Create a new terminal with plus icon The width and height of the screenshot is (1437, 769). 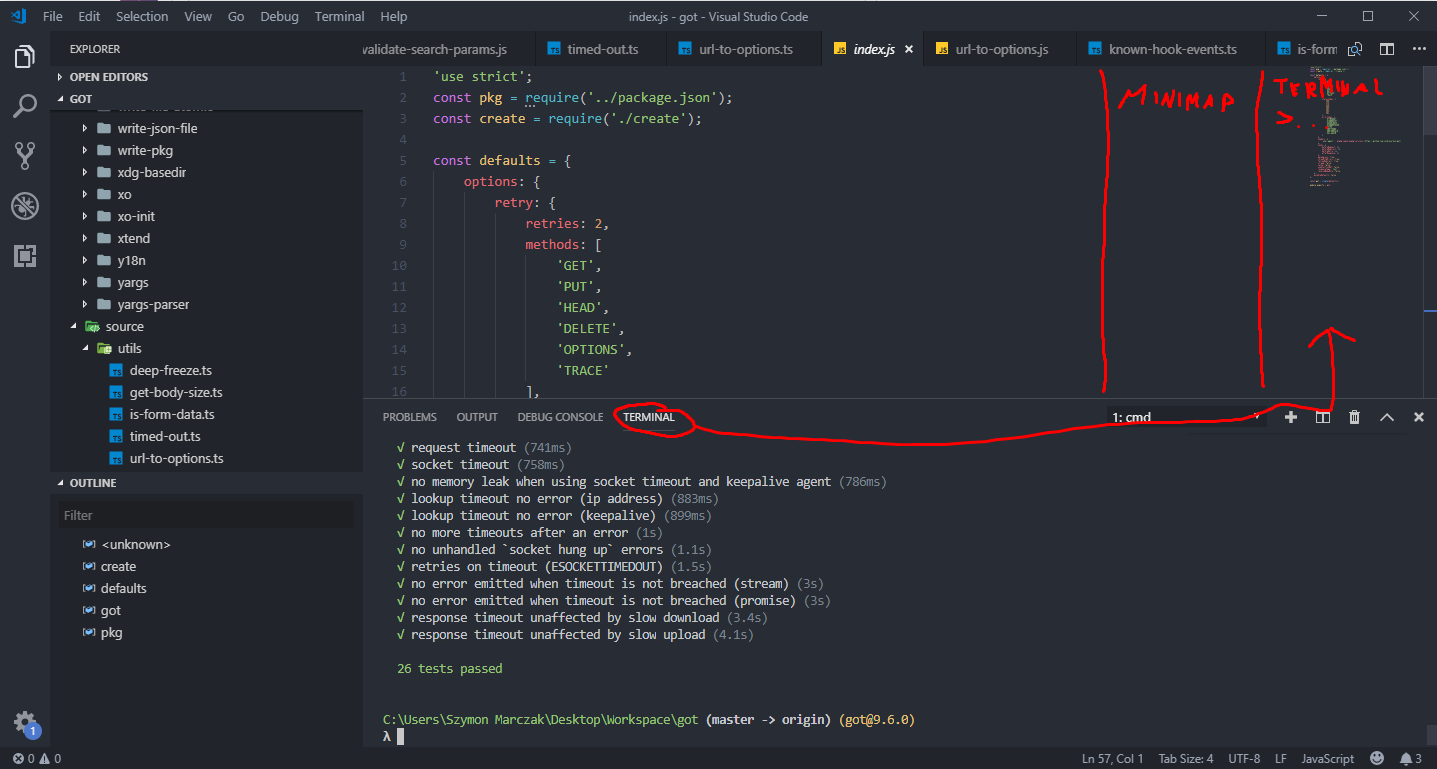coord(1291,417)
